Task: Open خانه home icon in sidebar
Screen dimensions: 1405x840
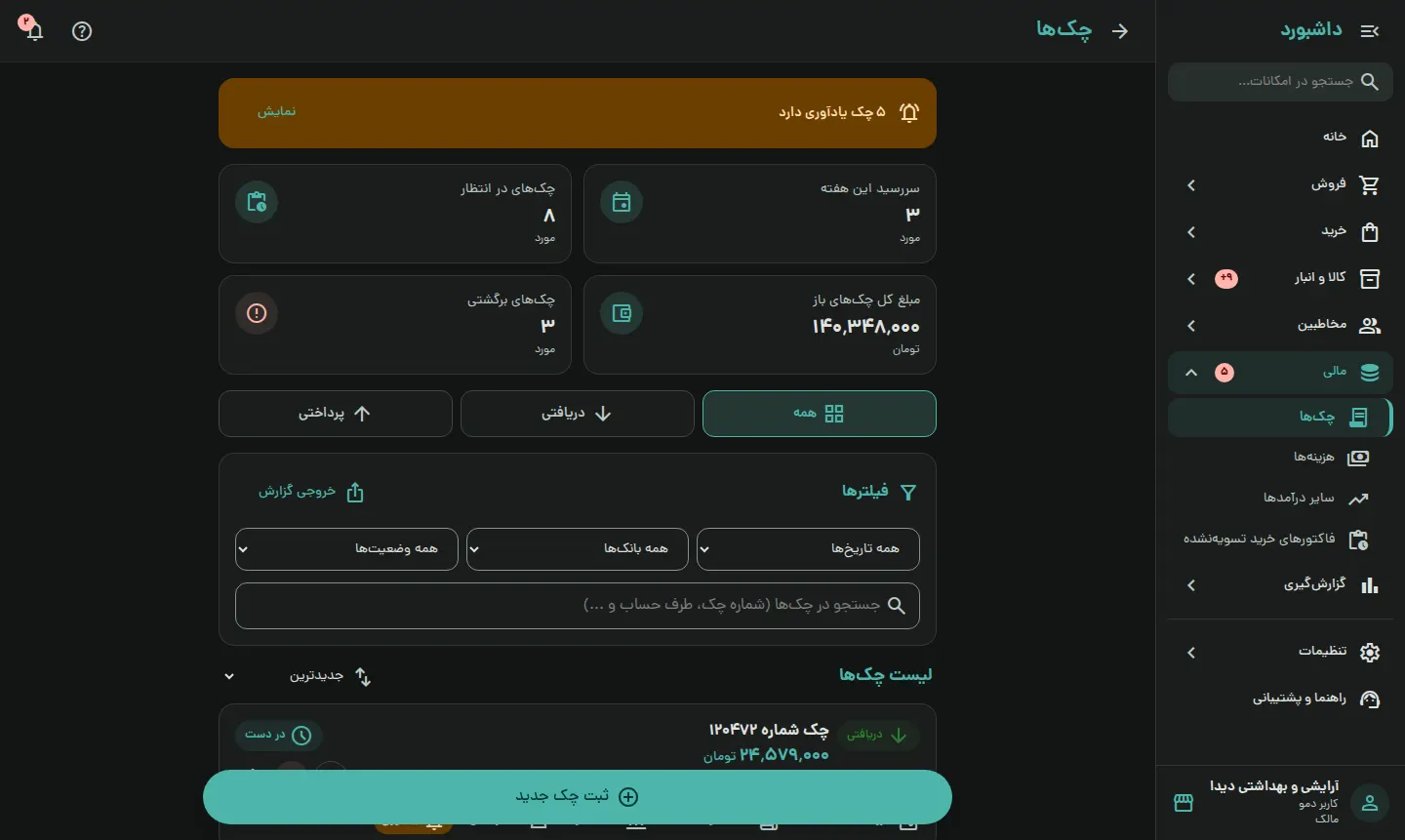Action: (1370, 139)
